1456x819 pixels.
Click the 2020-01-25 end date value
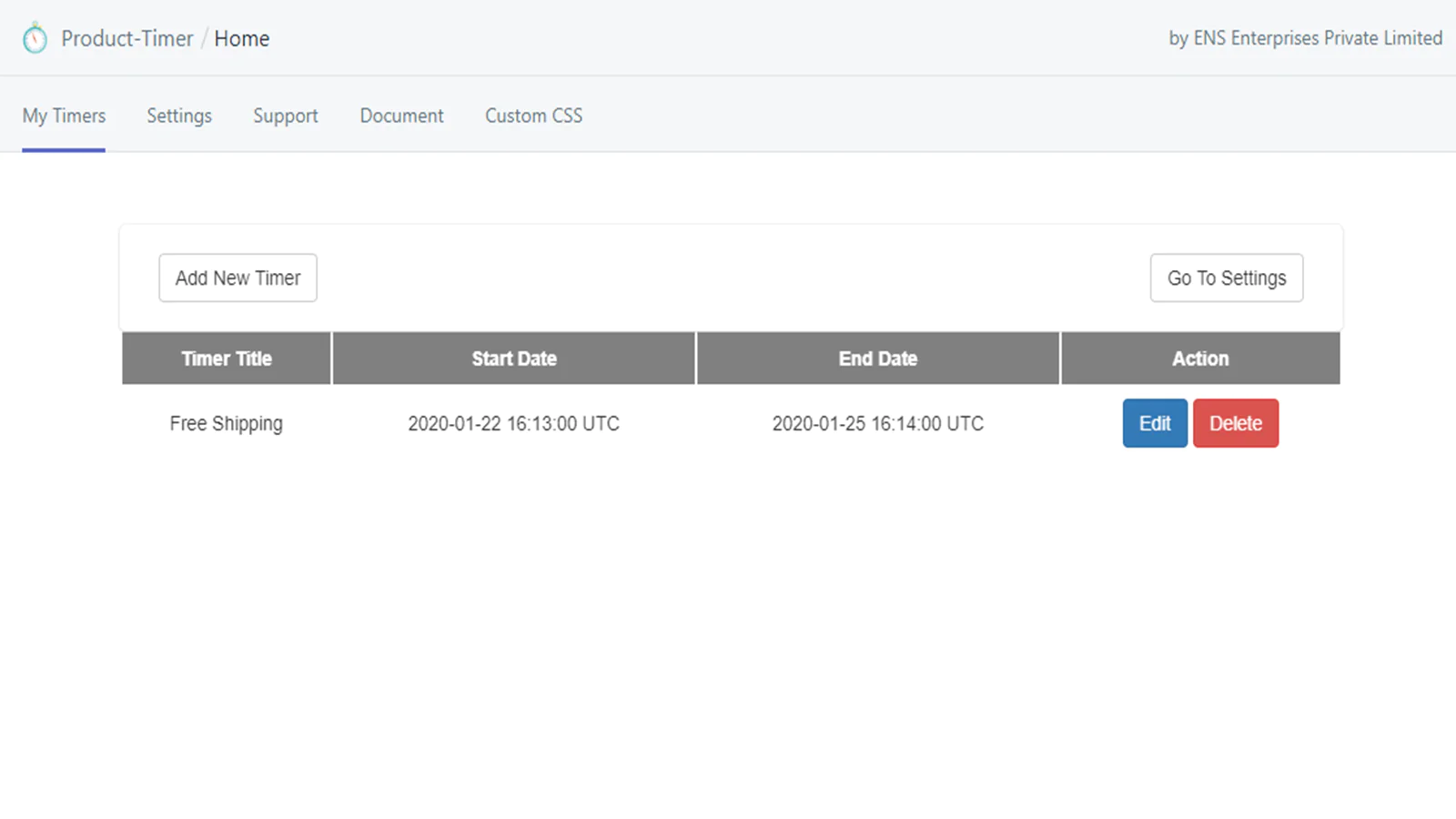(878, 423)
